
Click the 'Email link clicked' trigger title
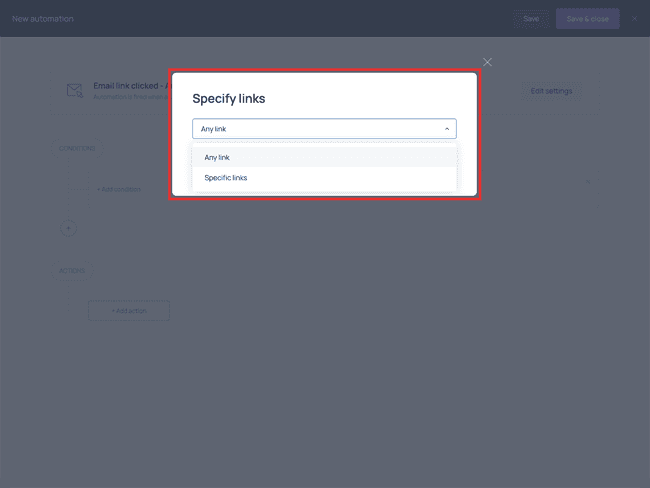[x=131, y=86]
